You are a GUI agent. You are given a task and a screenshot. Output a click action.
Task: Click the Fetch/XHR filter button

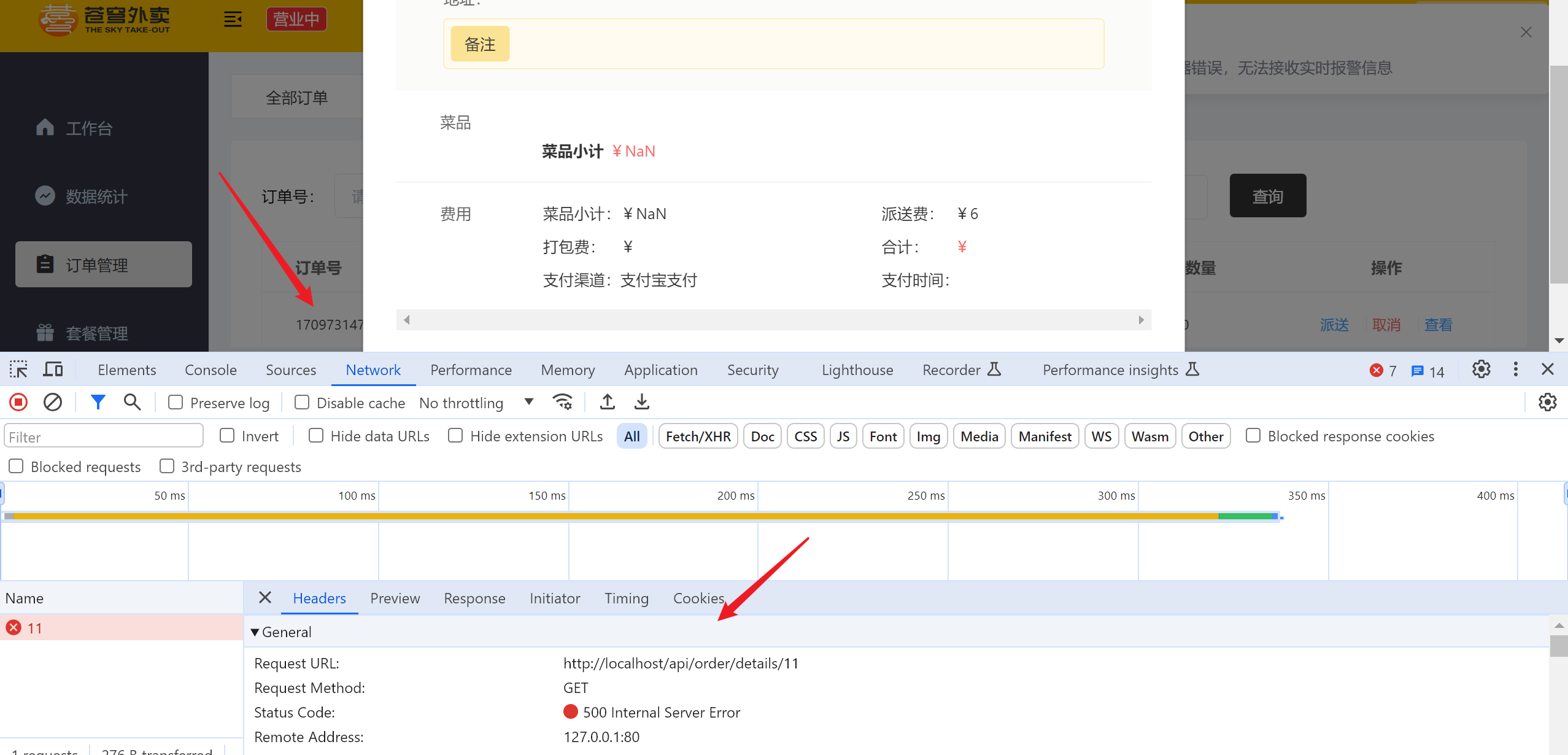(698, 436)
